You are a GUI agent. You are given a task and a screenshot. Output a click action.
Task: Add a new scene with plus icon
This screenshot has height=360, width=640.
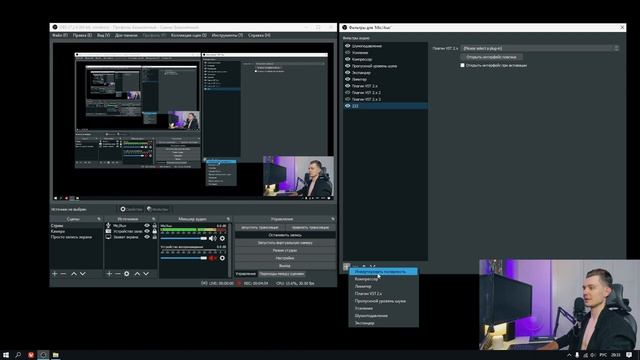point(55,273)
